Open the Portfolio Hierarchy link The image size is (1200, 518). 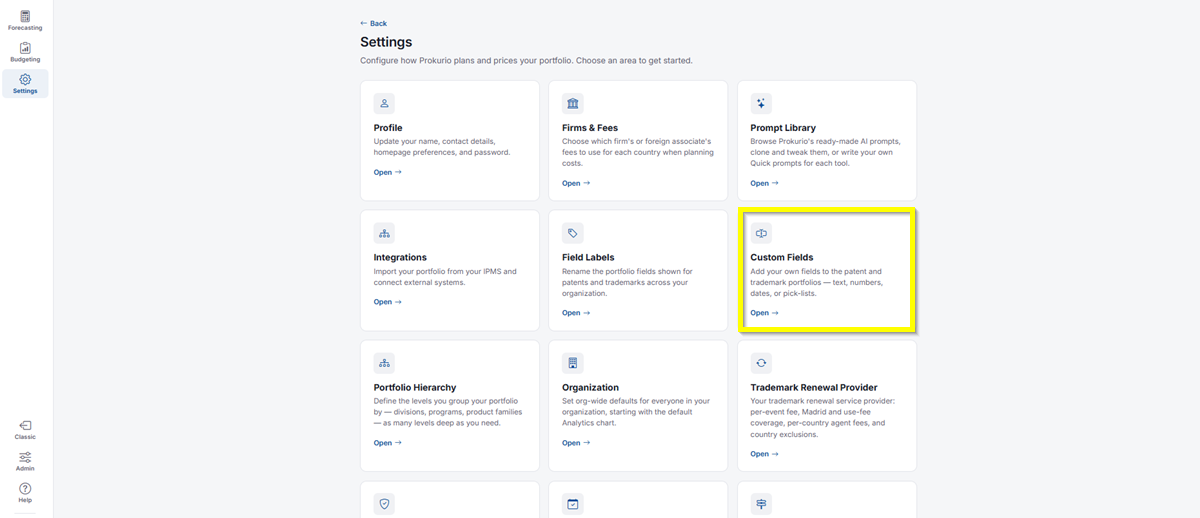pyautogui.click(x=388, y=443)
